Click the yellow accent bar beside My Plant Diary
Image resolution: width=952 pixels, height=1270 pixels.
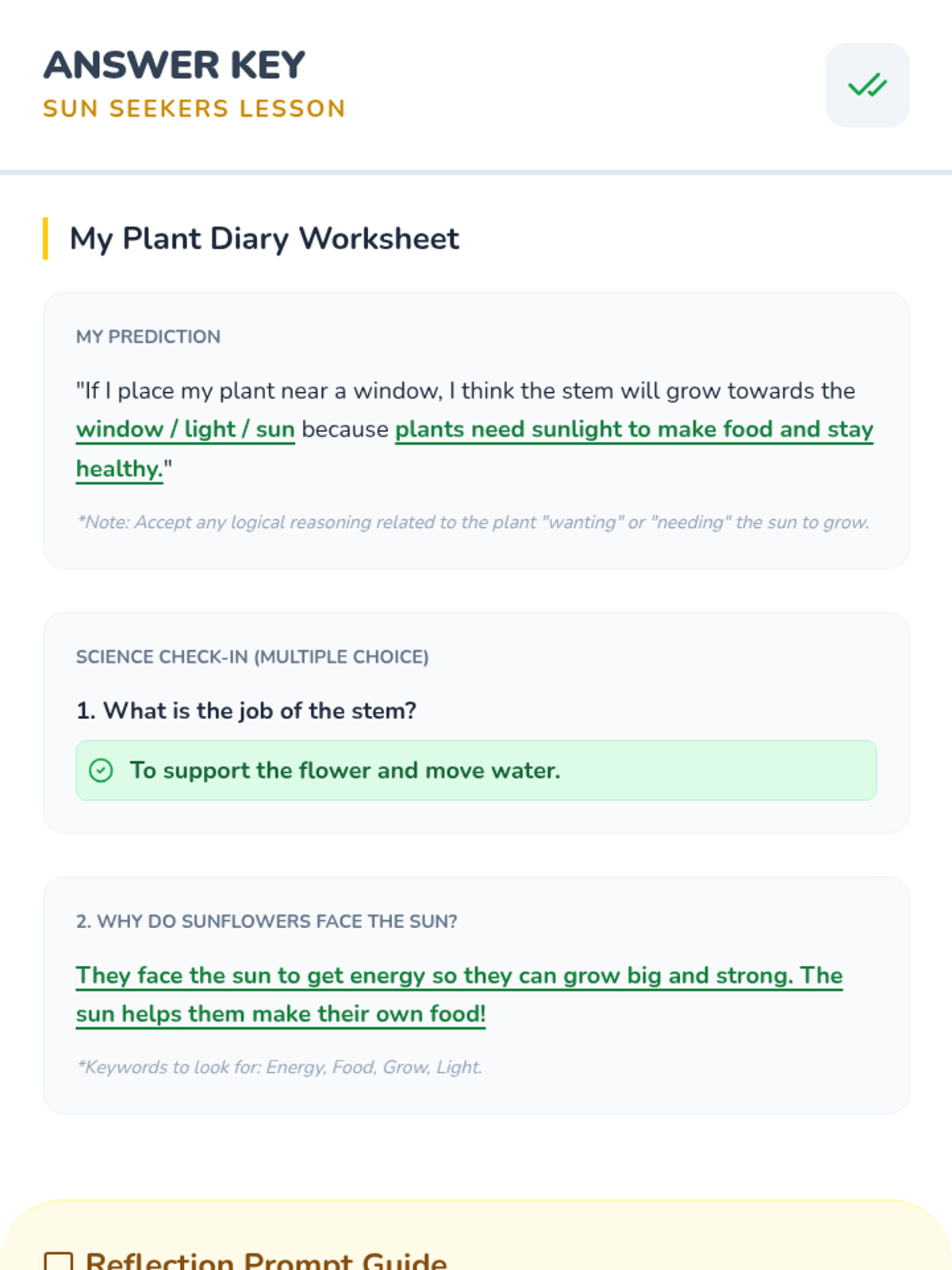tap(46, 238)
